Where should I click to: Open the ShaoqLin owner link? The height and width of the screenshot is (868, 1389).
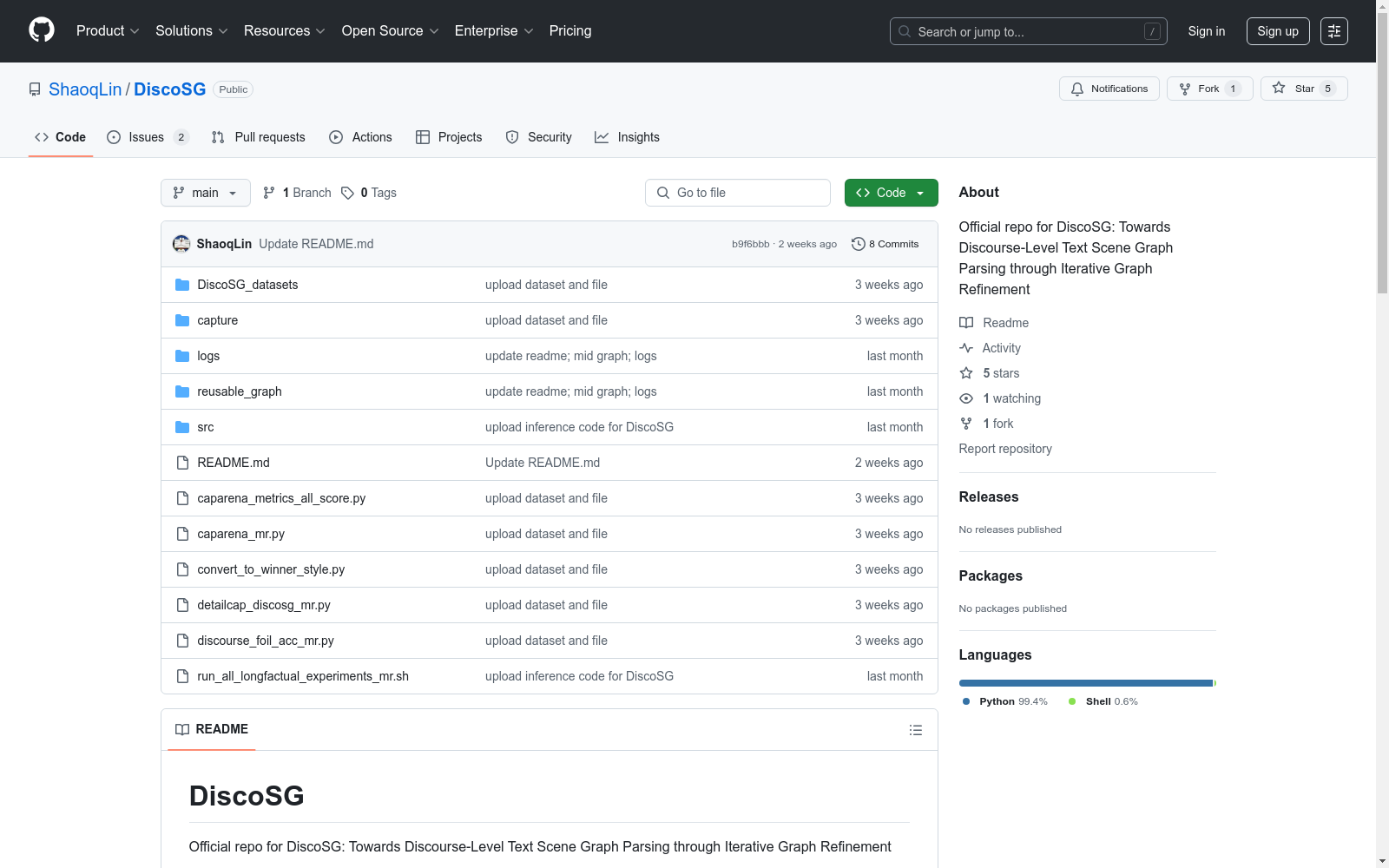click(x=85, y=89)
